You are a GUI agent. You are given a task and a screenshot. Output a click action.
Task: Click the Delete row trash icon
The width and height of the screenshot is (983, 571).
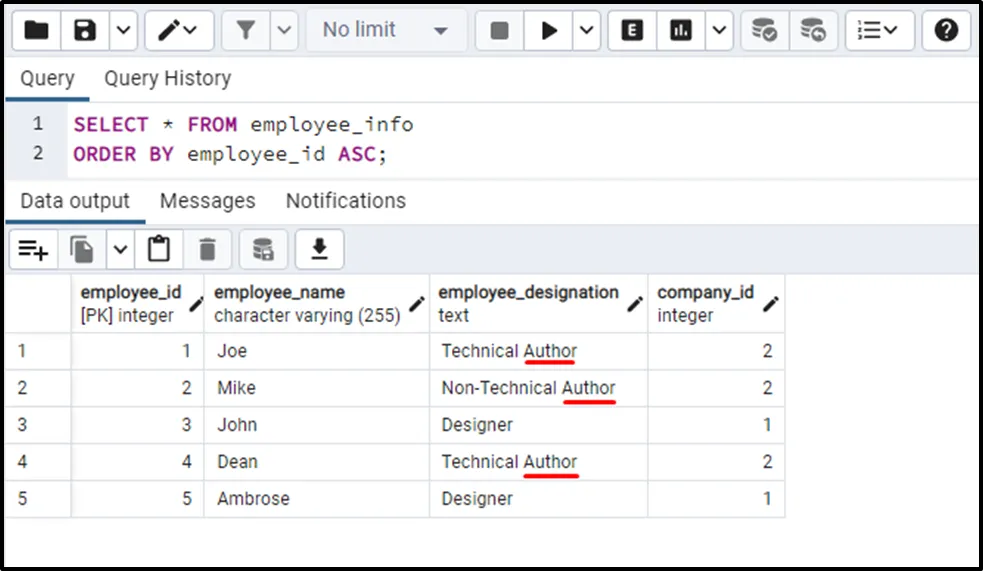tap(207, 249)
